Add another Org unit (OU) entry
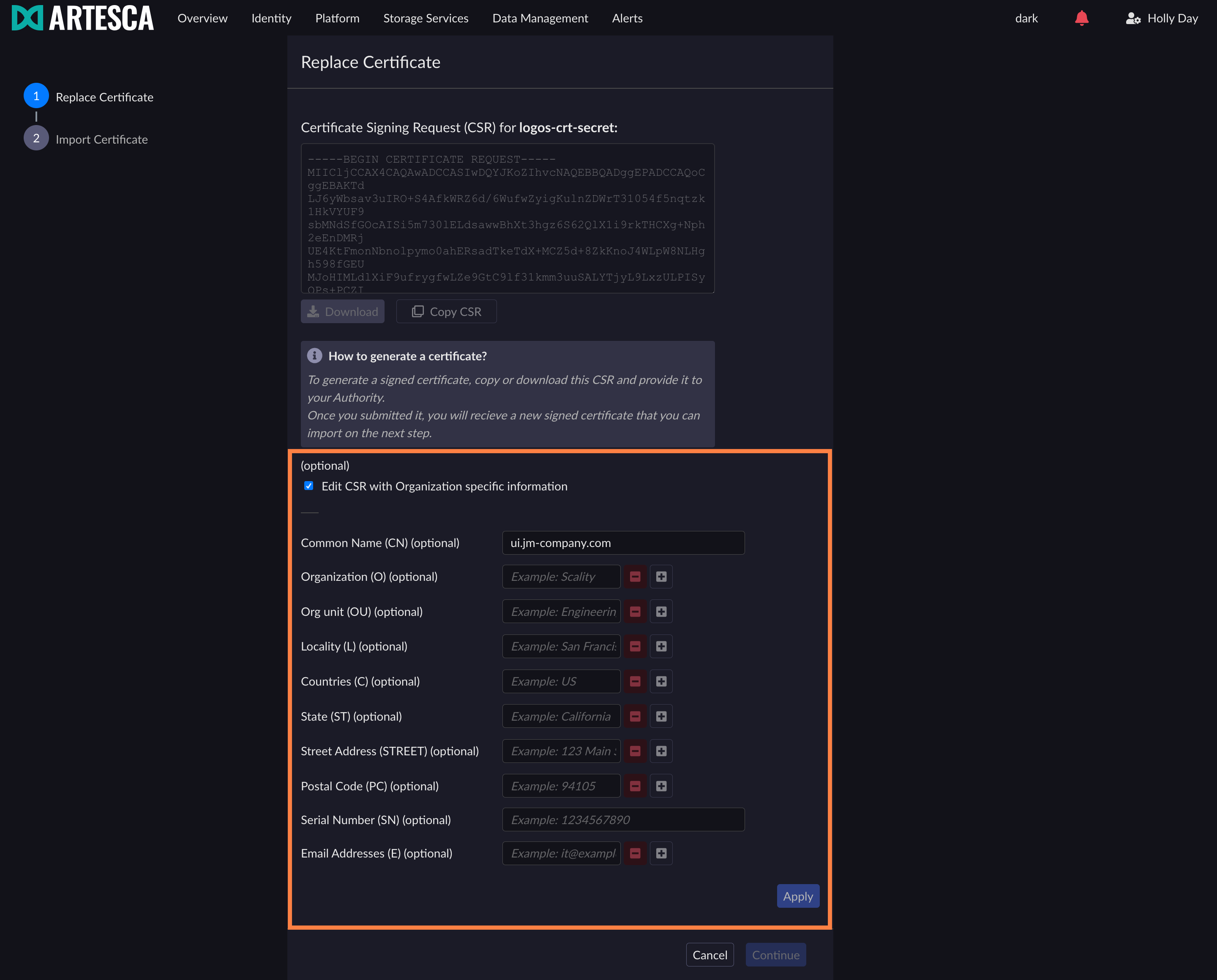This screenshot has width=1217, height=980. 661,611
